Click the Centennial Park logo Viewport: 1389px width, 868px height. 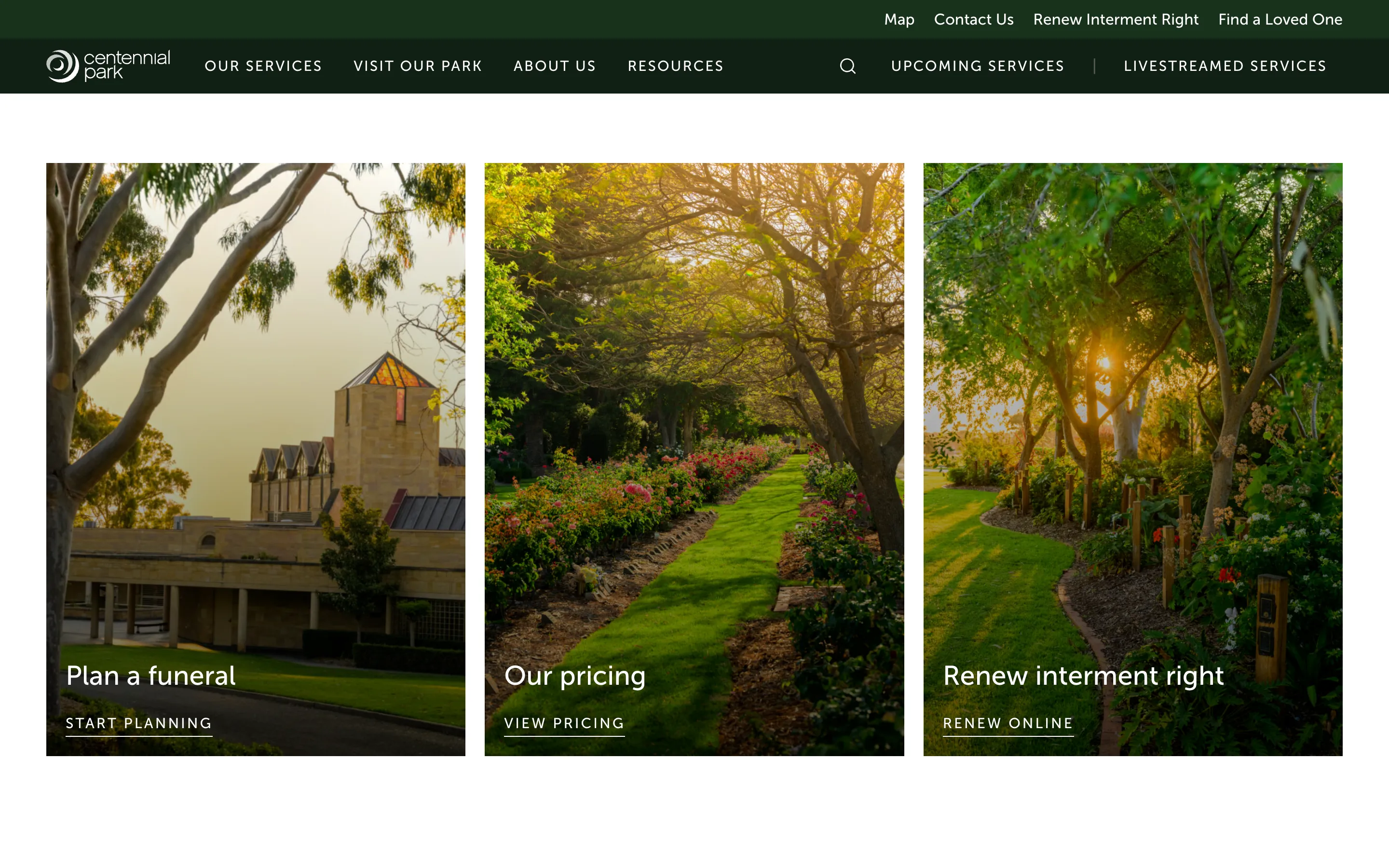click(108, 66)
